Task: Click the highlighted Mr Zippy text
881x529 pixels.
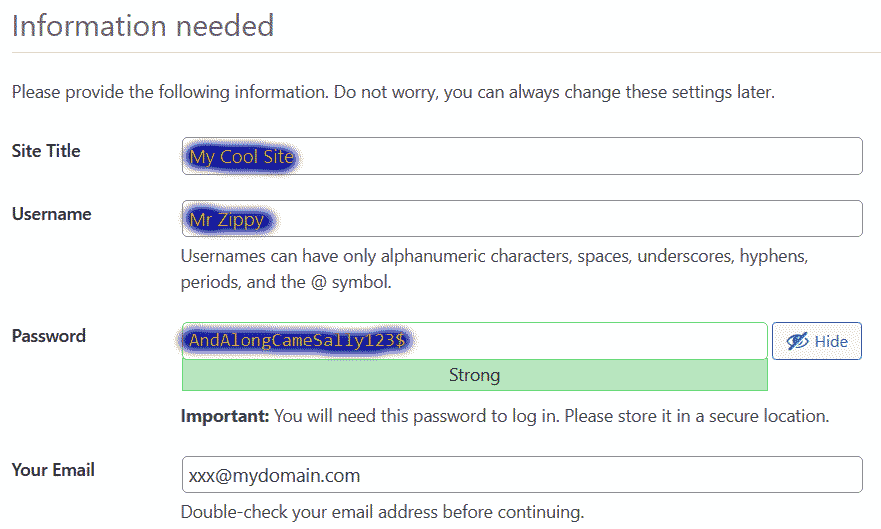Action: point(227,220)
